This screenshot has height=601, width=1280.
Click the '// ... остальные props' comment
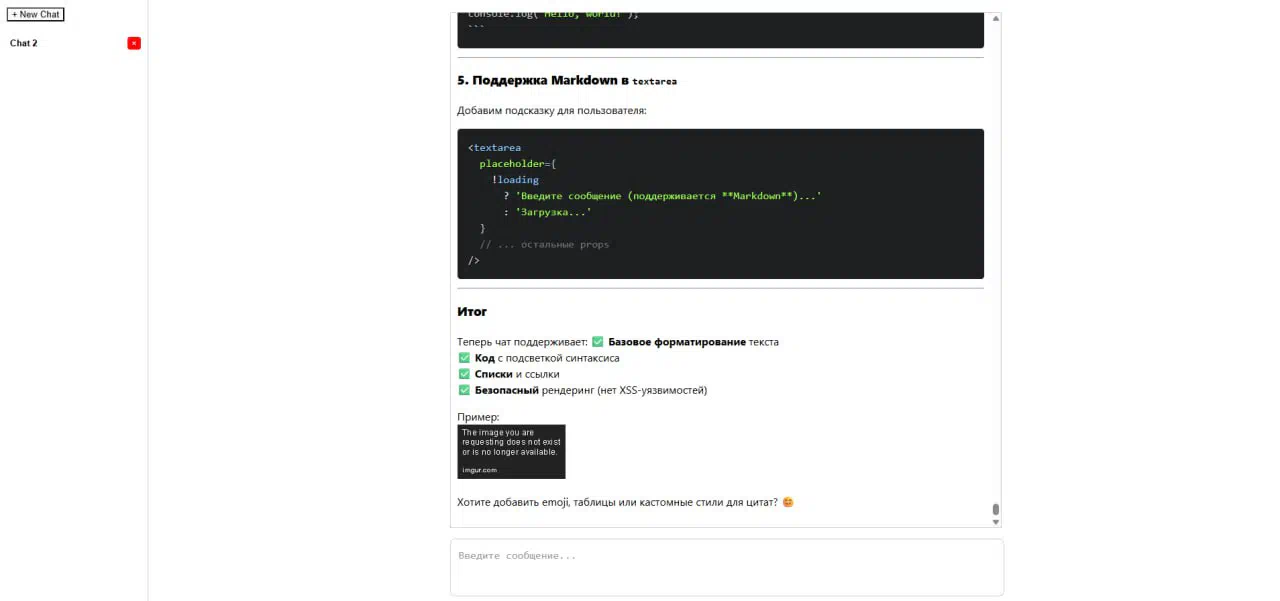pos(544,244)
